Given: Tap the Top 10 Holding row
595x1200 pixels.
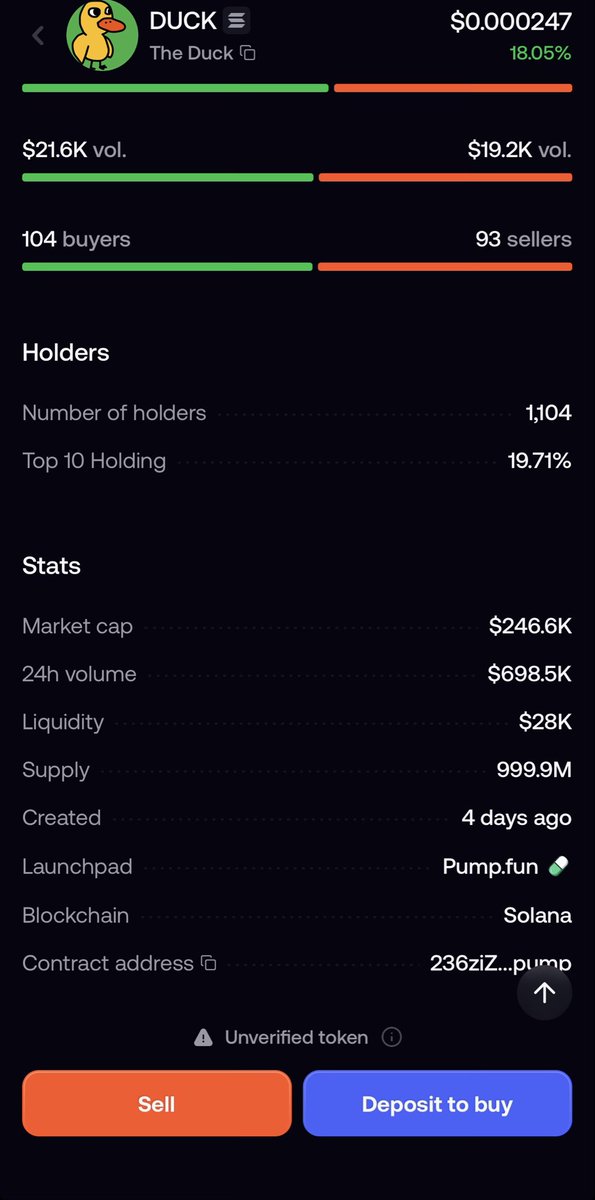Looking at the screenshot, I should click(x=297, y=461).
